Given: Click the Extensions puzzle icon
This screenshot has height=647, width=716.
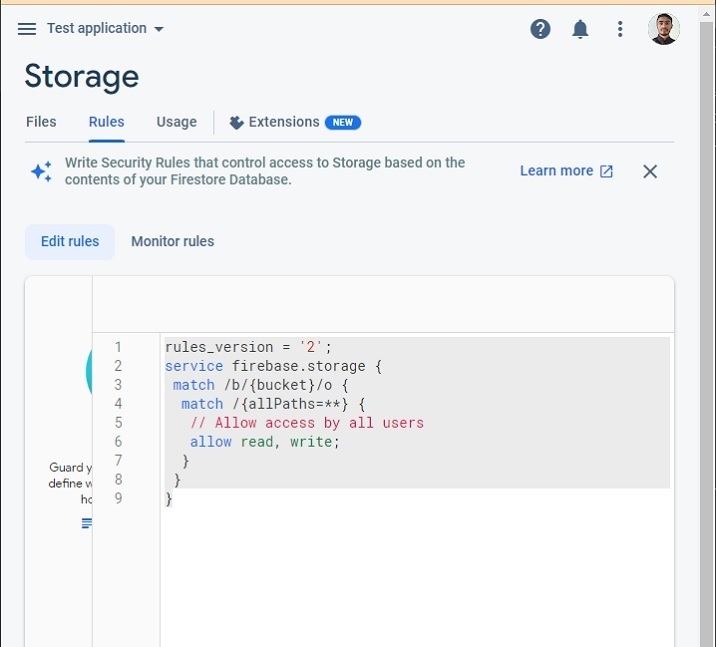Looking at the screenshot, I should [236, 123].
